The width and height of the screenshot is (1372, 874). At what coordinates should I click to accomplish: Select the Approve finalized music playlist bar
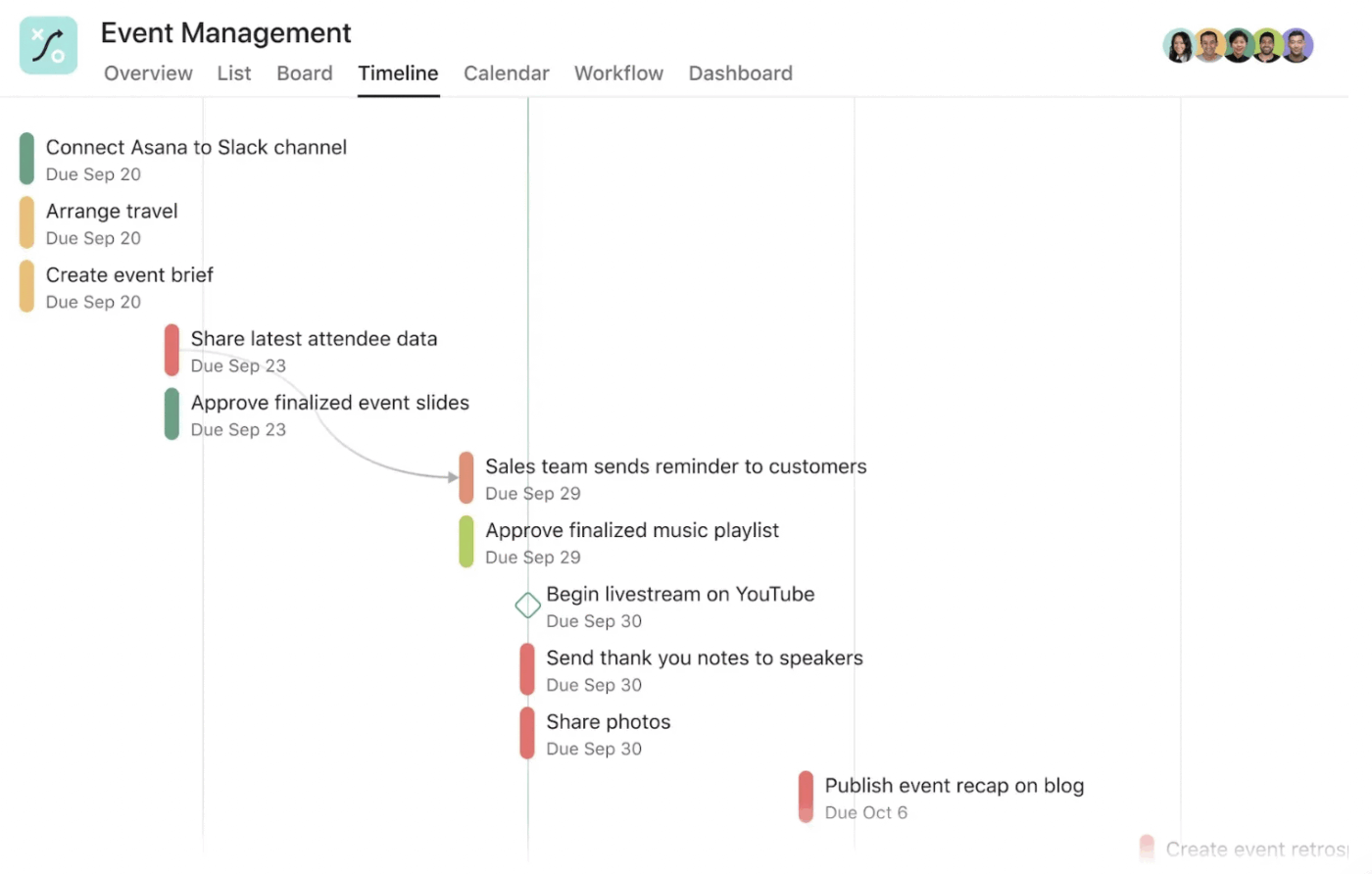[466, 542]
